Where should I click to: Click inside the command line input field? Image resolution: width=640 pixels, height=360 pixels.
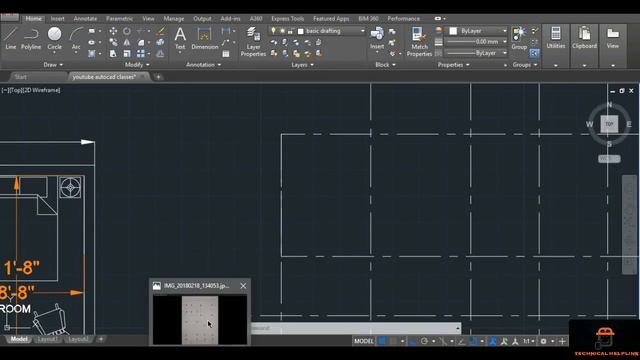pyautogui.click(x=356, y=328)
